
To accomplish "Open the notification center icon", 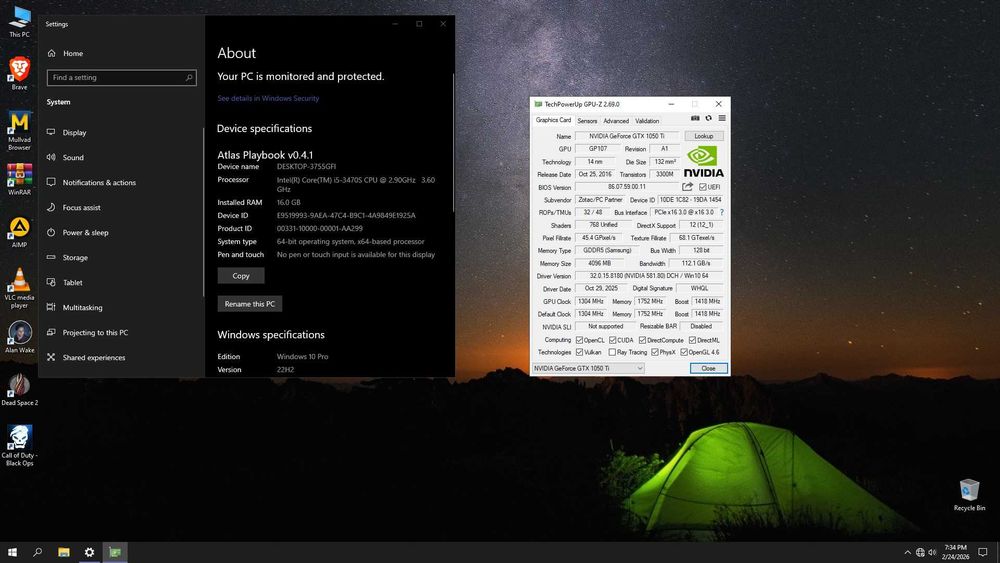I will click(x=983, y=552).
